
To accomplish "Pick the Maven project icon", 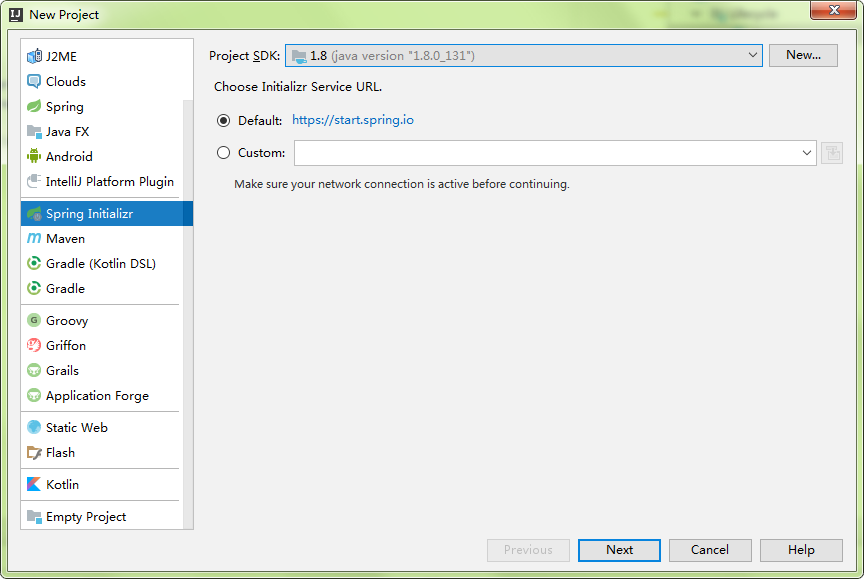I will [34, 239].
